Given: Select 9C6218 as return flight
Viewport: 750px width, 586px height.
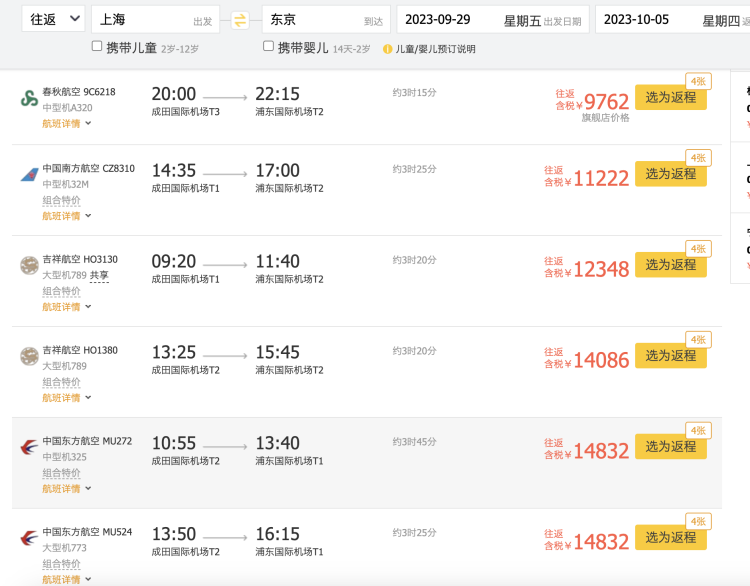Looking at the screenshot, I should pos(671,97).
